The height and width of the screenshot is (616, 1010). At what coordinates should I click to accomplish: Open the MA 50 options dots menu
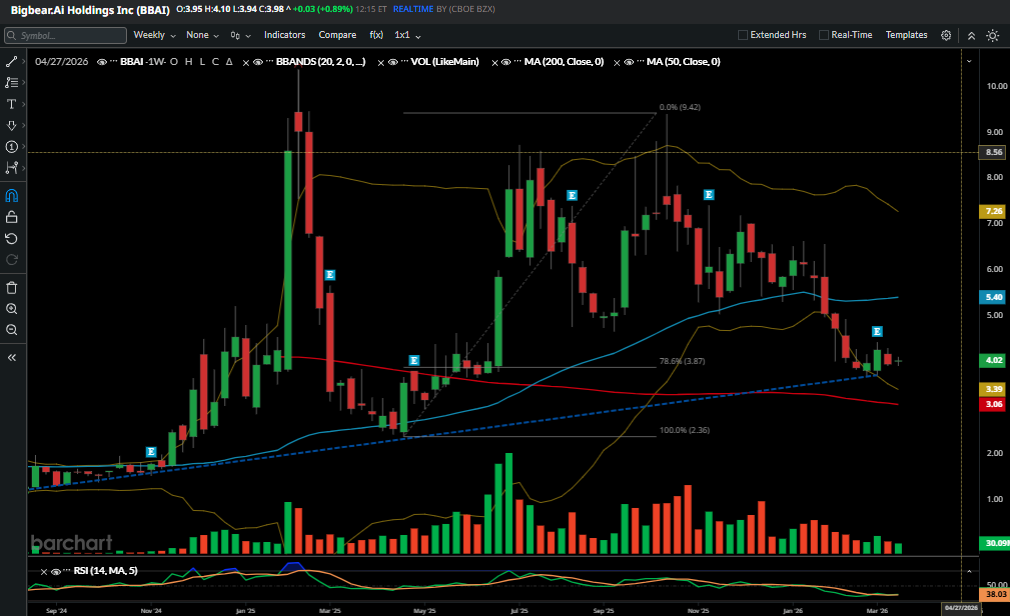click(640, 62)
